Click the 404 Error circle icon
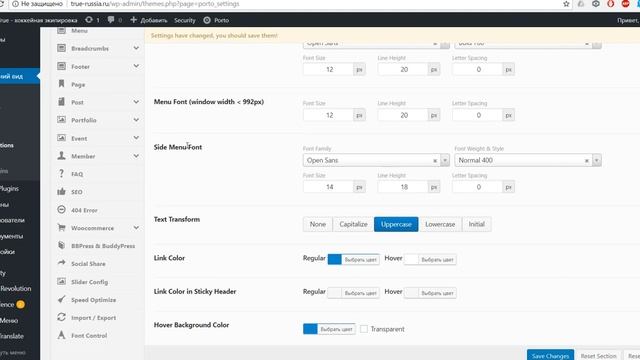The width and height of the screenshot is (640, 360). [x=61, y=210]
